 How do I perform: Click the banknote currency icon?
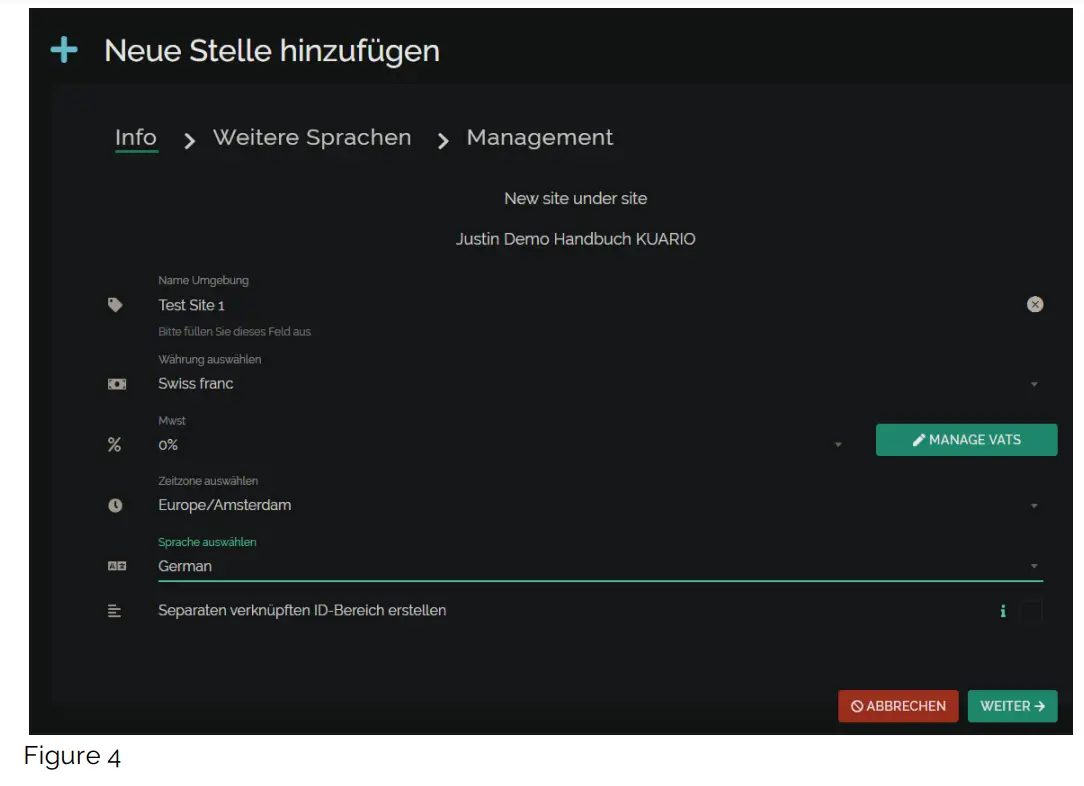pos(116,384)
